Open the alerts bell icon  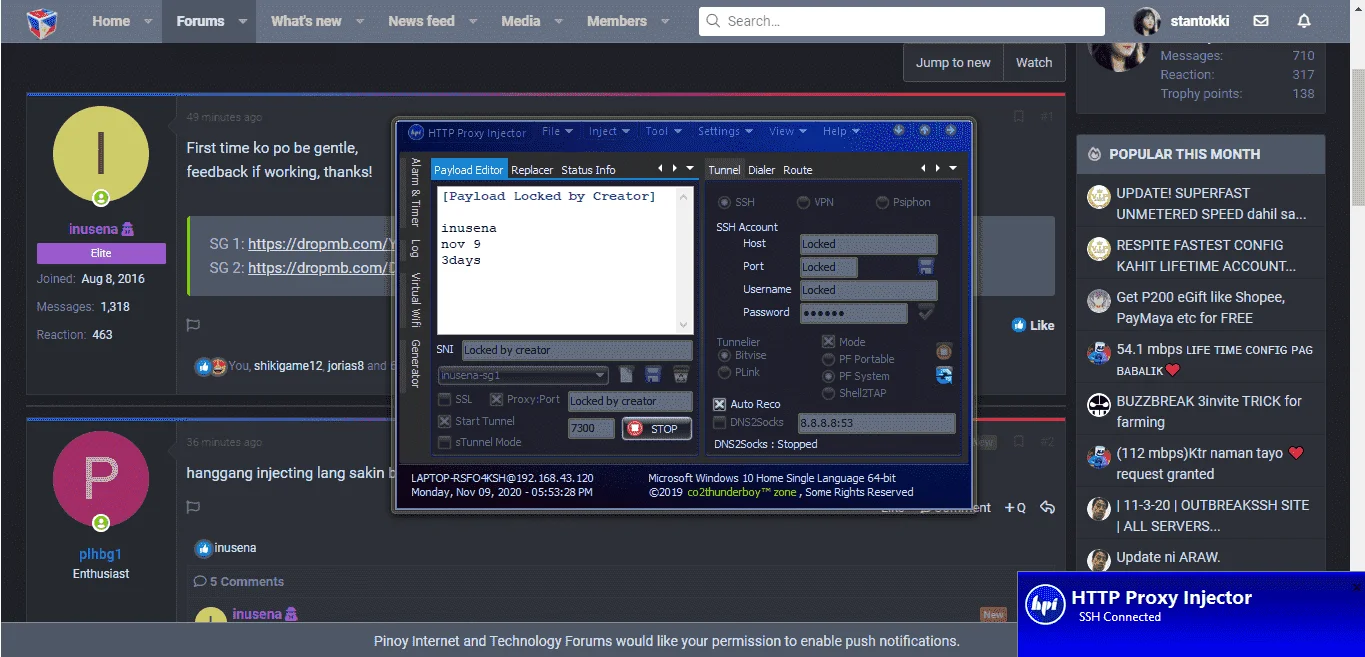click(x=1304, y=21)
